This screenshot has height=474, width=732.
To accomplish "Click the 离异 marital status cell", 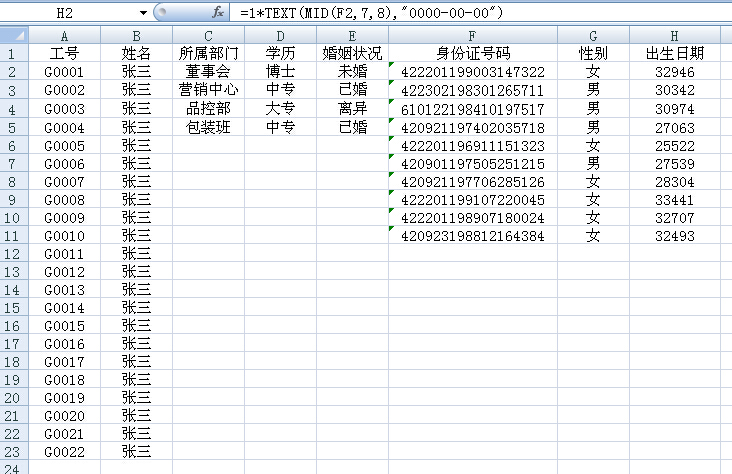I will pyautogui.click(x=352, y=109).
